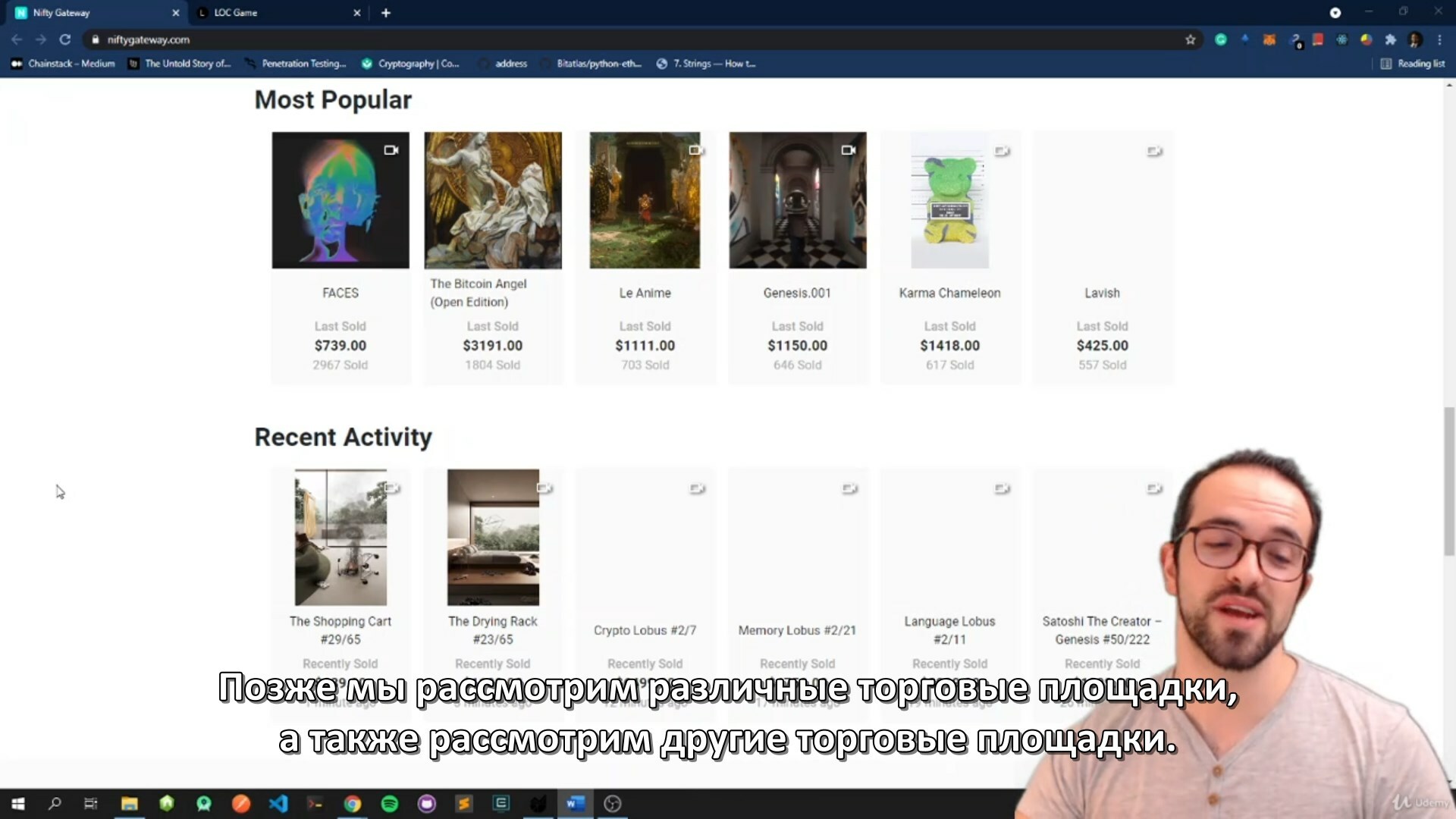The height and width of the screenshot is (819, 1456).
Task: Open a new browser tab
Action: pos(386,13)
